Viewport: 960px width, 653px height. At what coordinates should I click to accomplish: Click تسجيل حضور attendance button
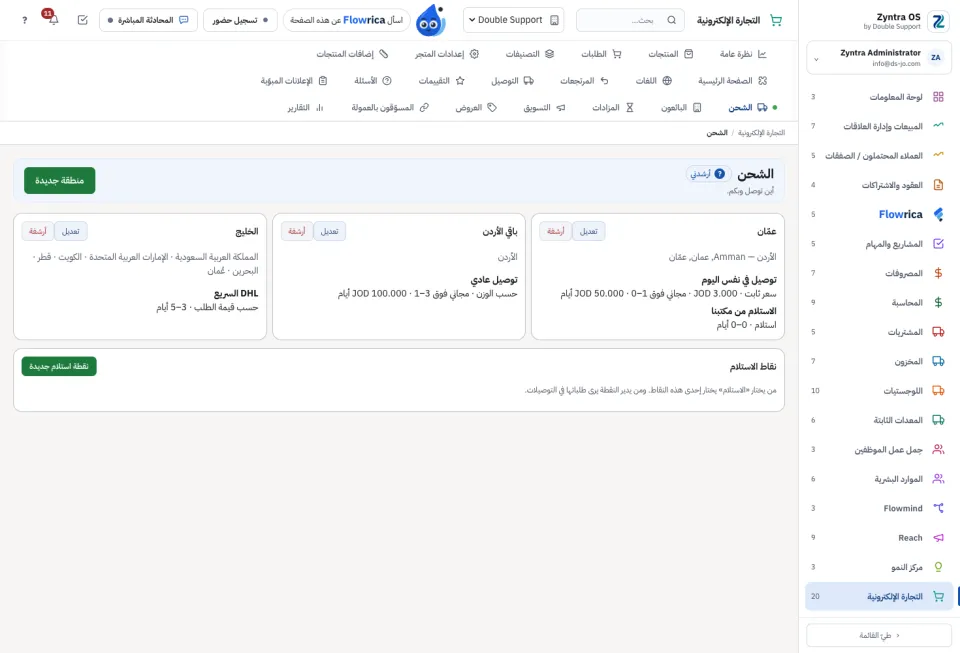(x=240, y=20)
